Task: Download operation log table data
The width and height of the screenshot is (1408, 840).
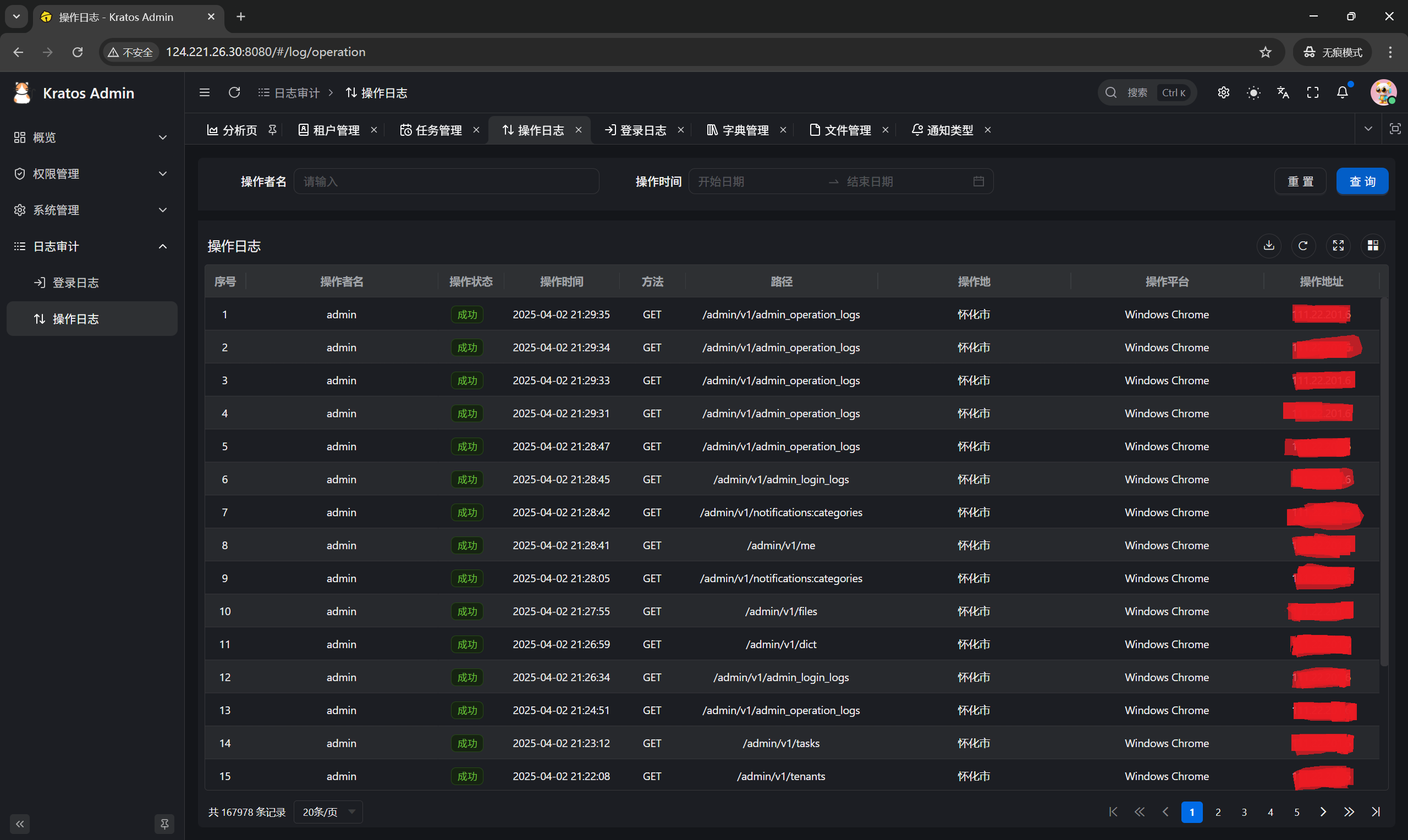Action: pos(1269,246)
